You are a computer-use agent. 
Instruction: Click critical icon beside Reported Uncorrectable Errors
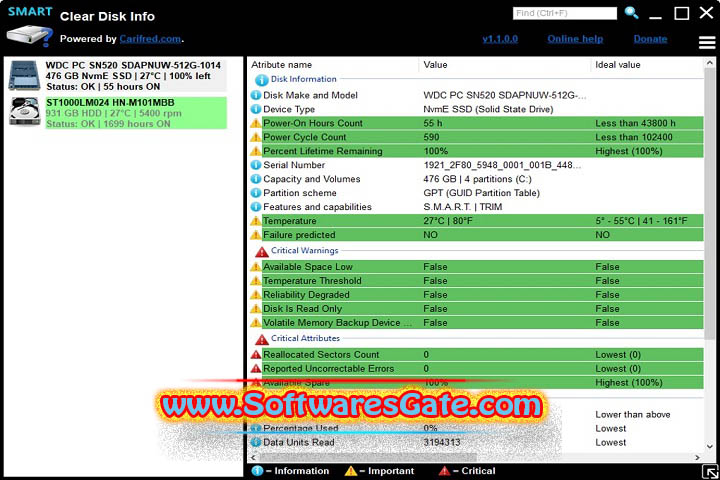coord(256,369)
